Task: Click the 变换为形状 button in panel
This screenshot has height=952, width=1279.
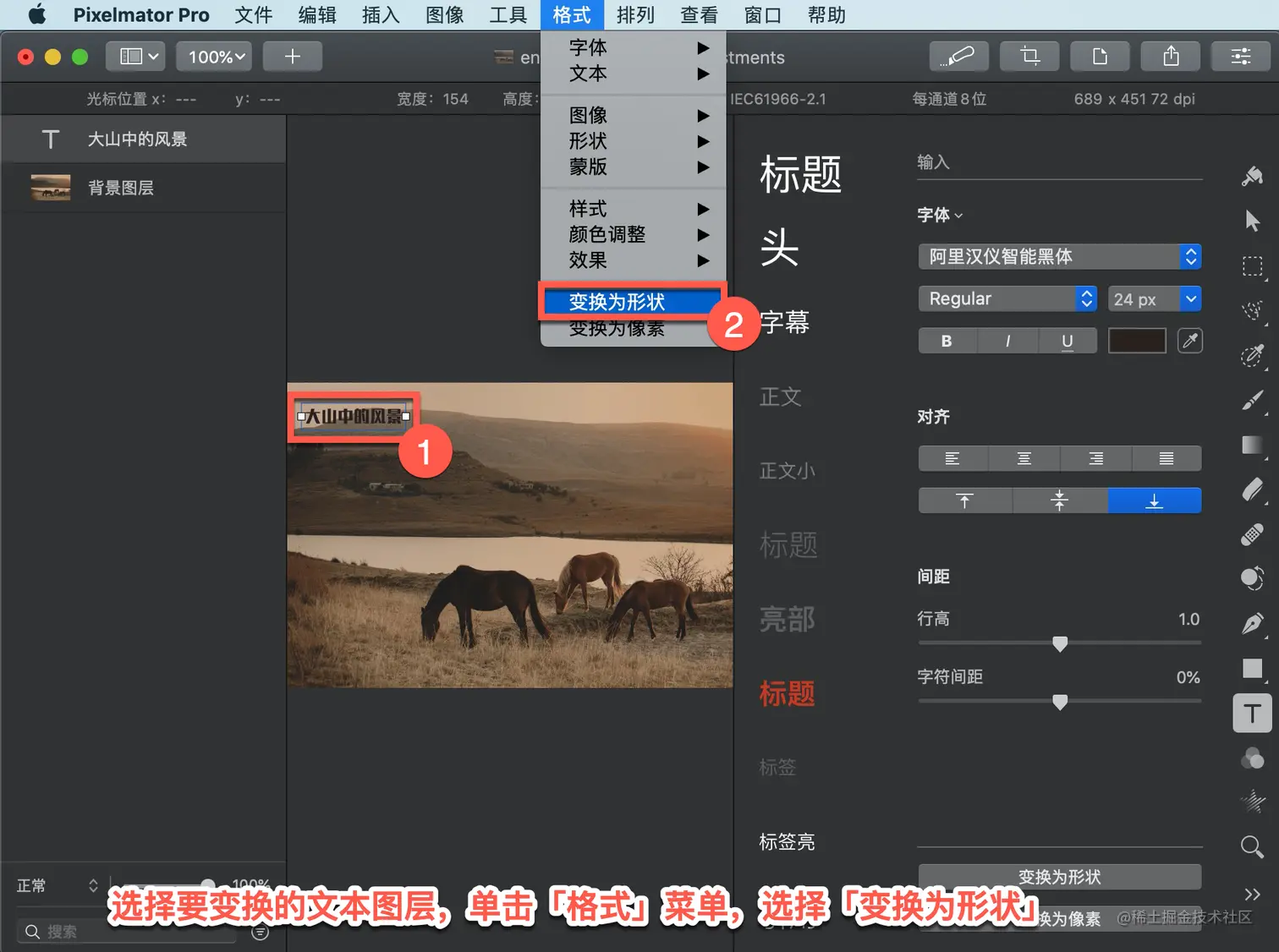Action: tap(1060, 877)
